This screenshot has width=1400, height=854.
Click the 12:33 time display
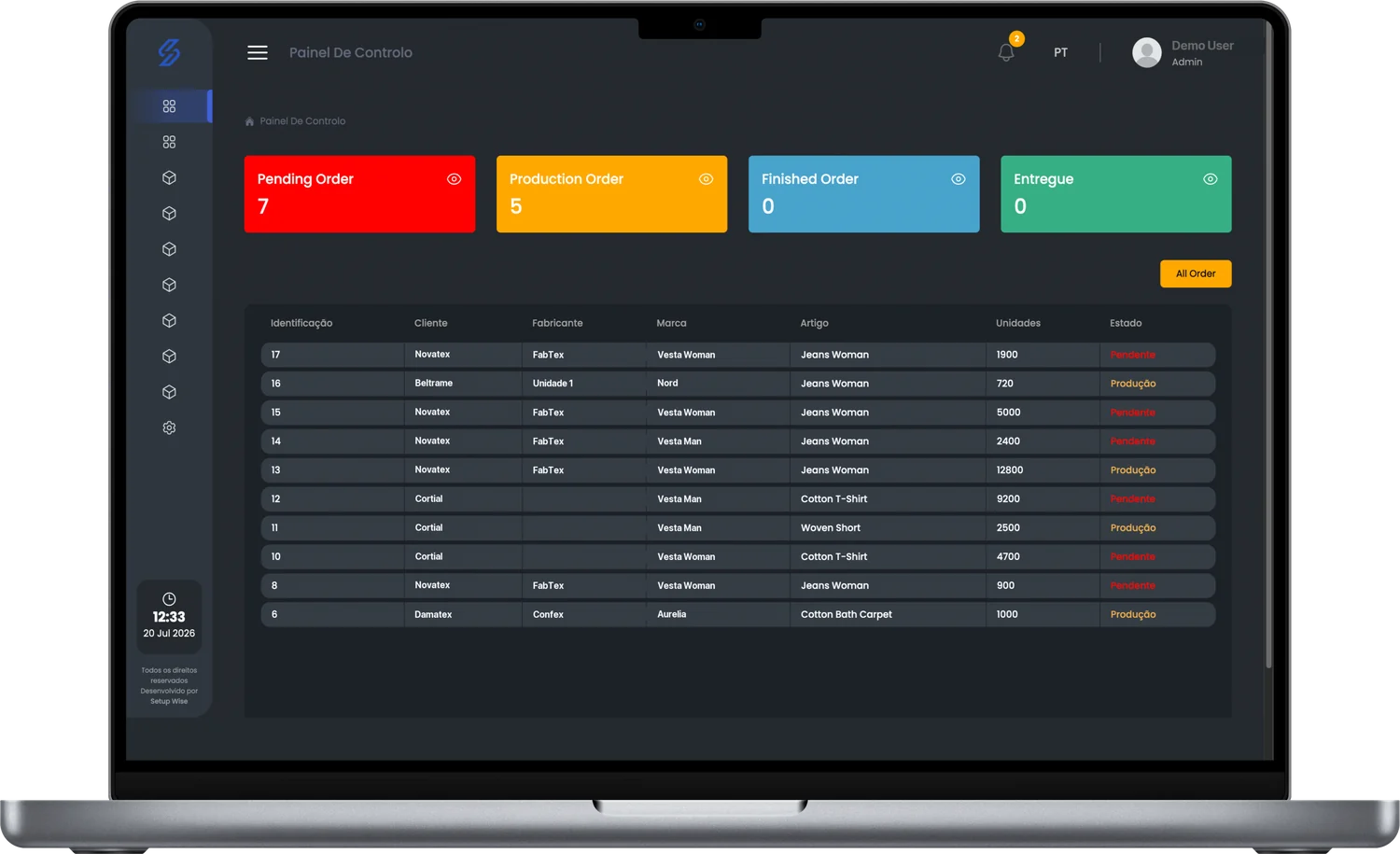click(169, 617)
